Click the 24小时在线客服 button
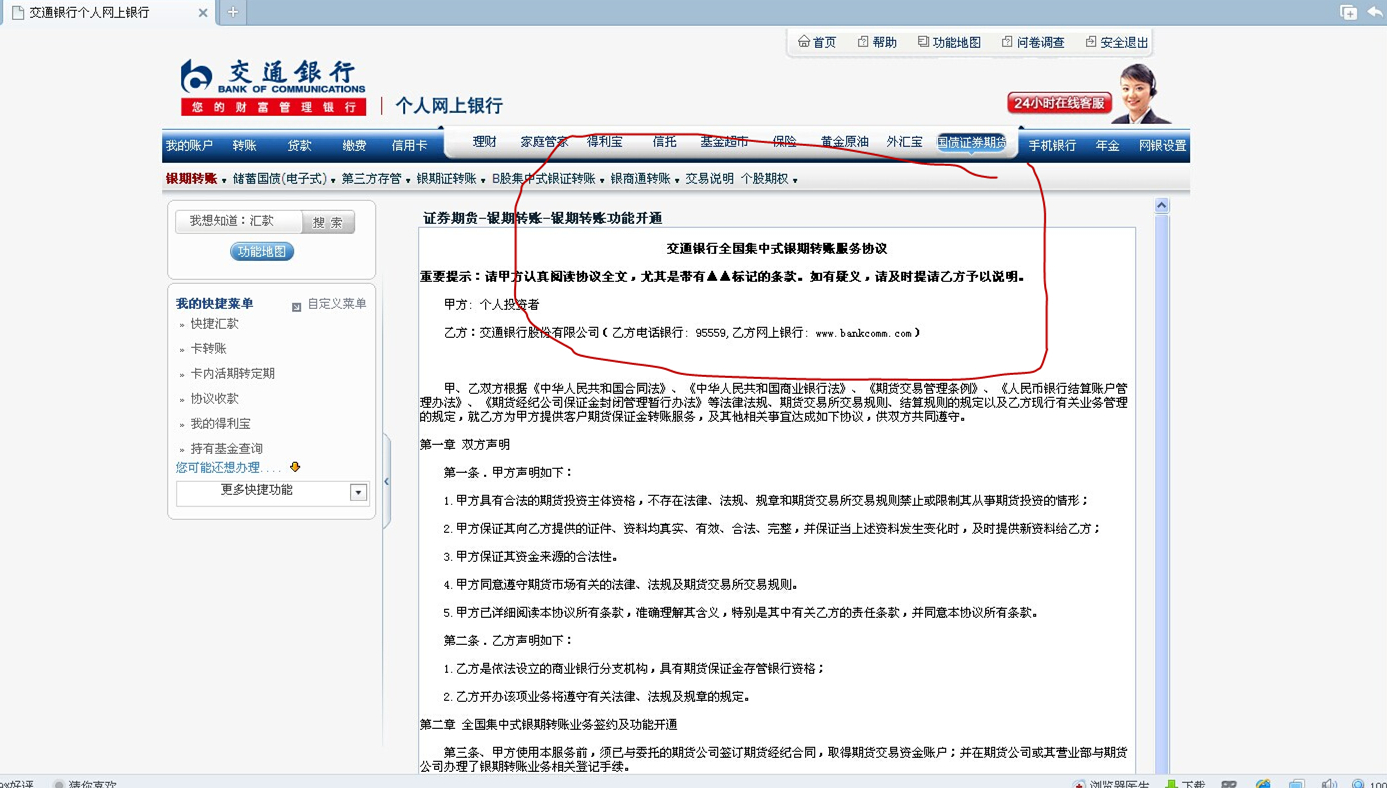Screen dimensions: 1387x788 click(1060, 103)
